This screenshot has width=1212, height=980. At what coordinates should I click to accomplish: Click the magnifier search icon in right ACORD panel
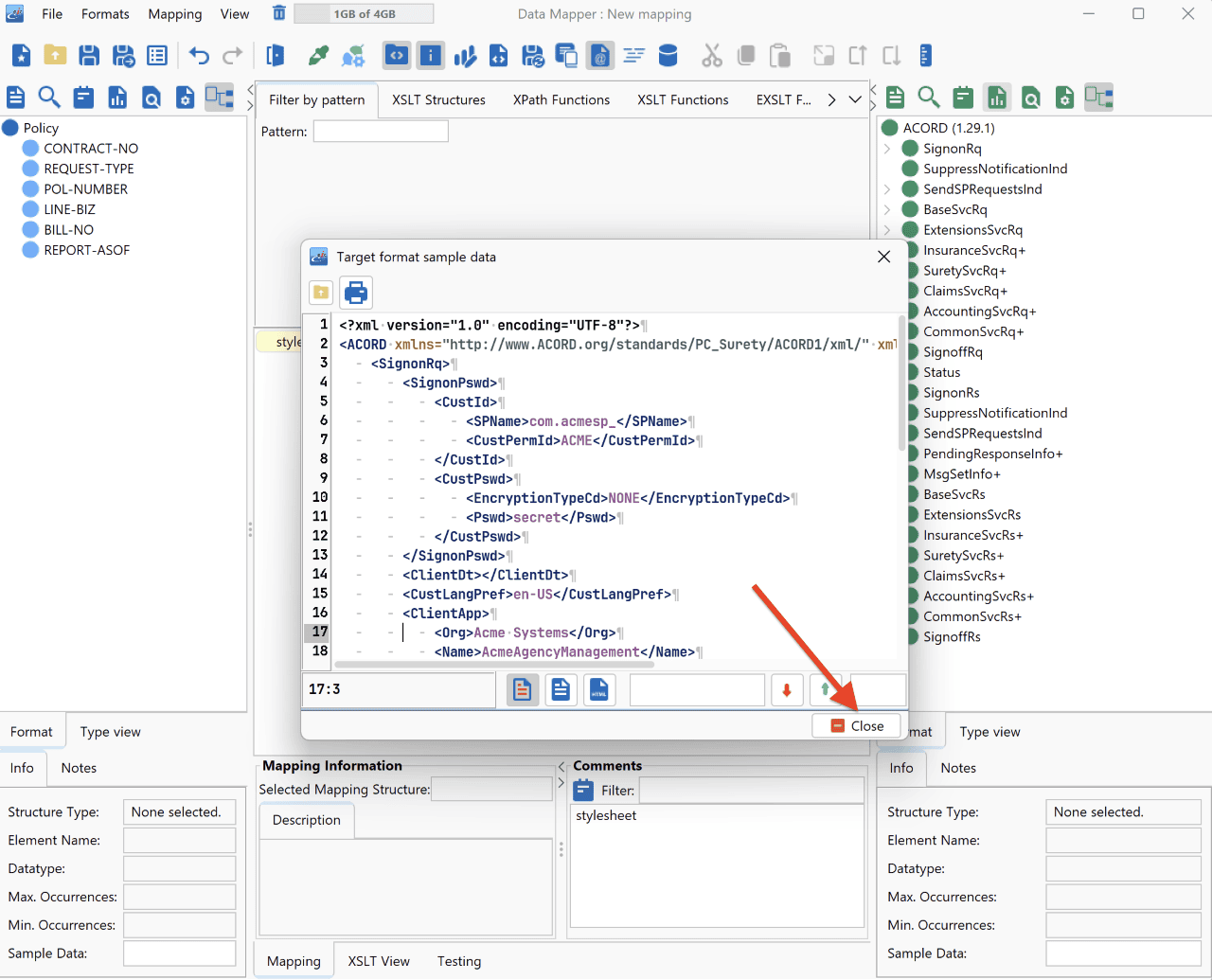click(x=929, y=98)
